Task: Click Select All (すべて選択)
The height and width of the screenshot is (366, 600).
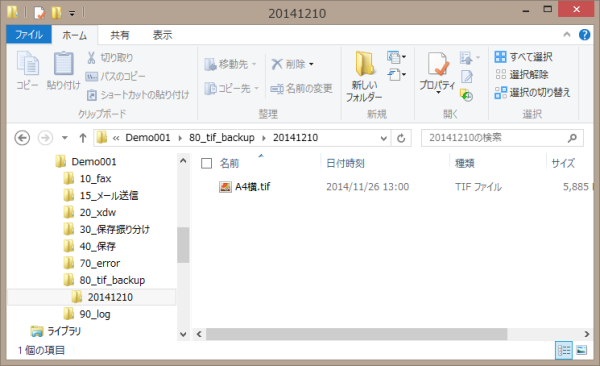Action: 523,57
